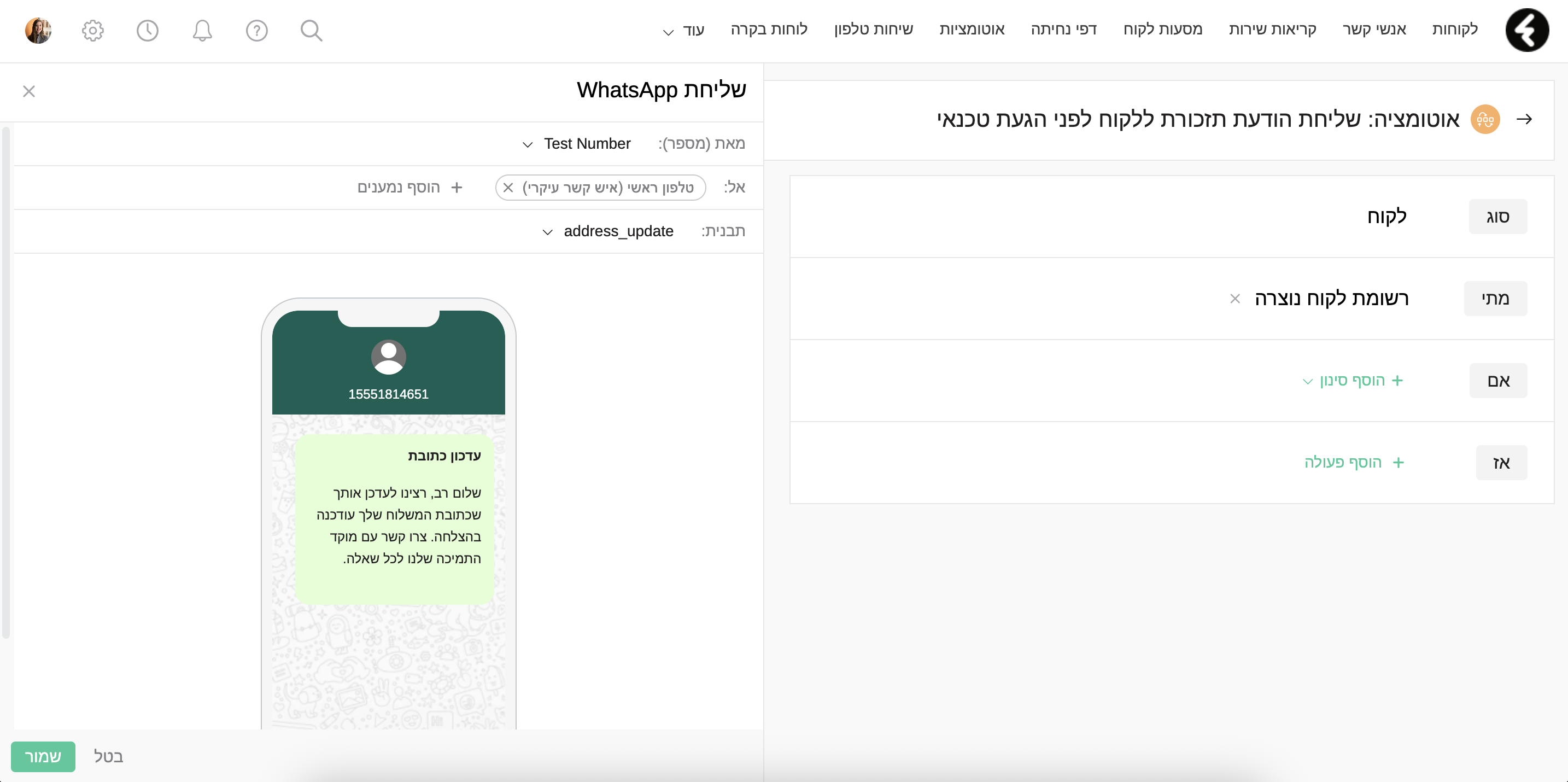Open notifications bell icon
The height and width of the screenshot is (782, 1568).
tap(202, 31)
